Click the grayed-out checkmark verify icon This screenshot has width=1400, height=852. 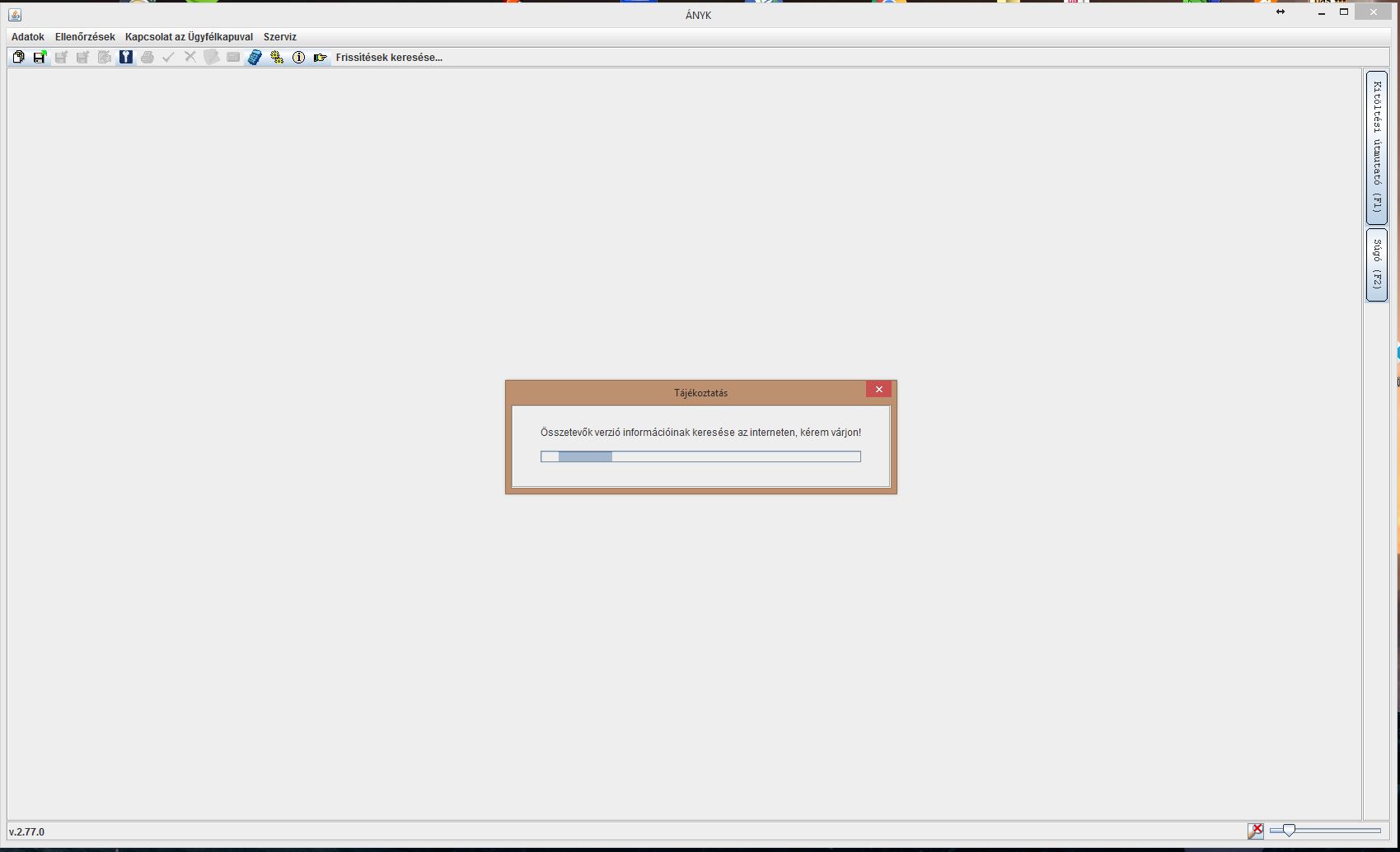(x=169, y=57)
